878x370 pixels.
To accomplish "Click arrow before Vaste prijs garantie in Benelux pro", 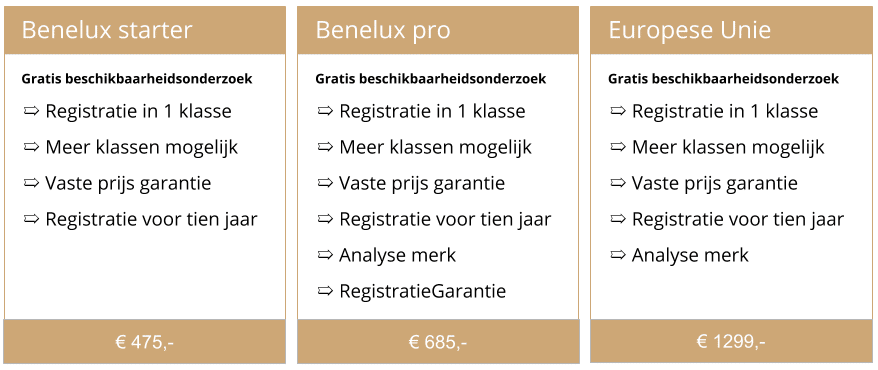I will point(325,183).
